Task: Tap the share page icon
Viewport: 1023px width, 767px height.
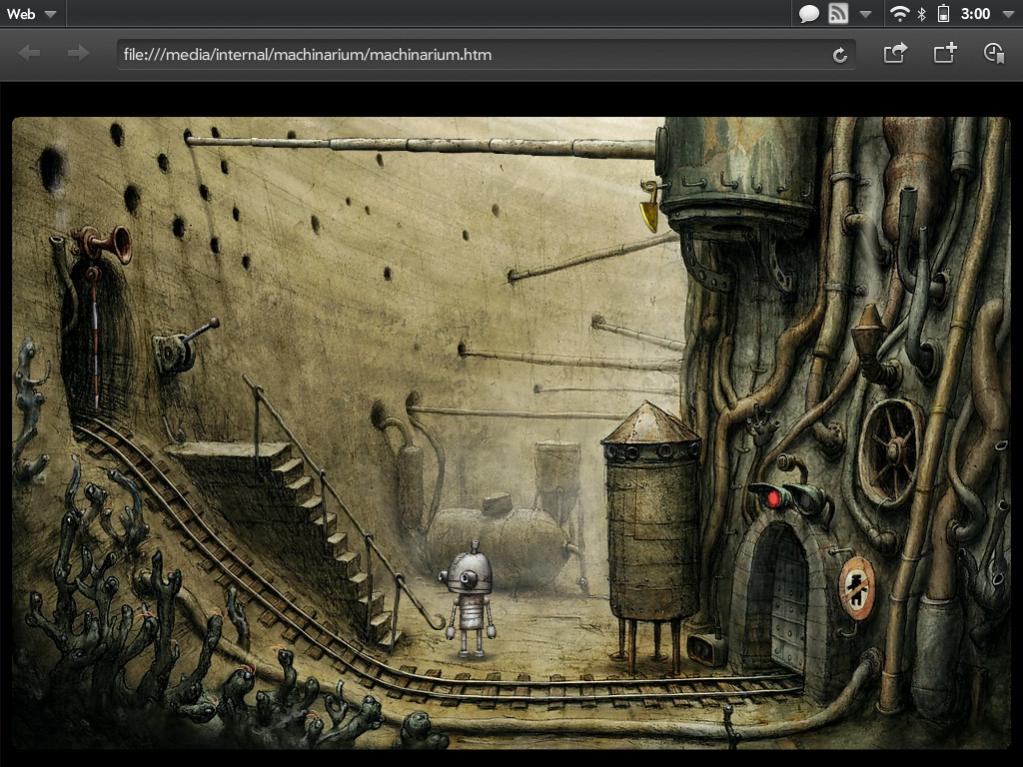Action: [894, 54]
